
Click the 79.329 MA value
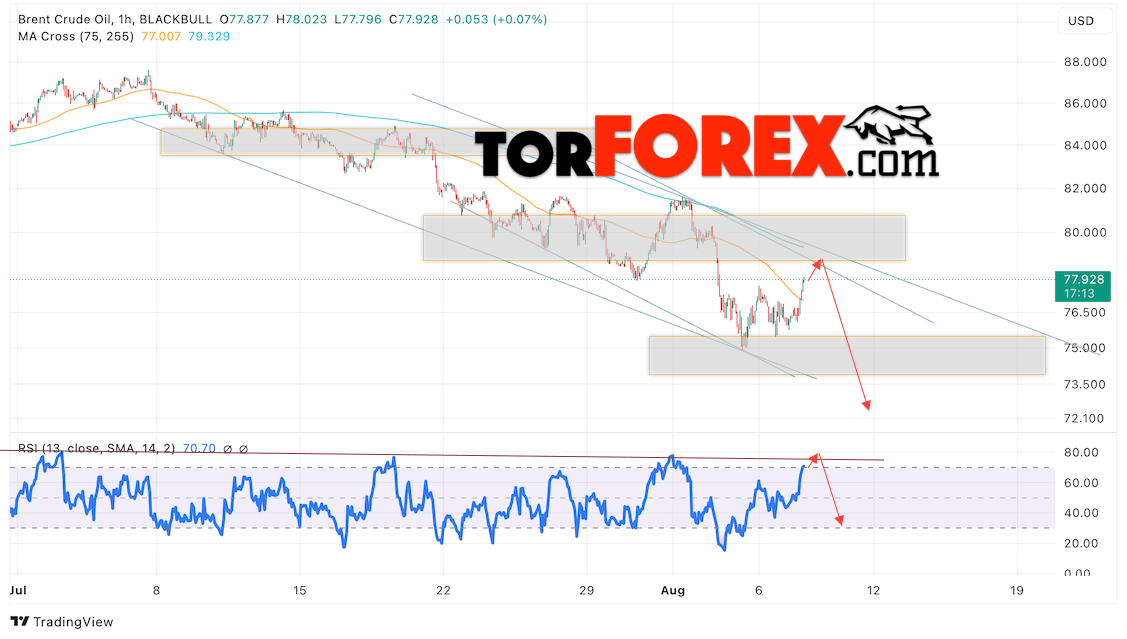(x=209, y=36)
